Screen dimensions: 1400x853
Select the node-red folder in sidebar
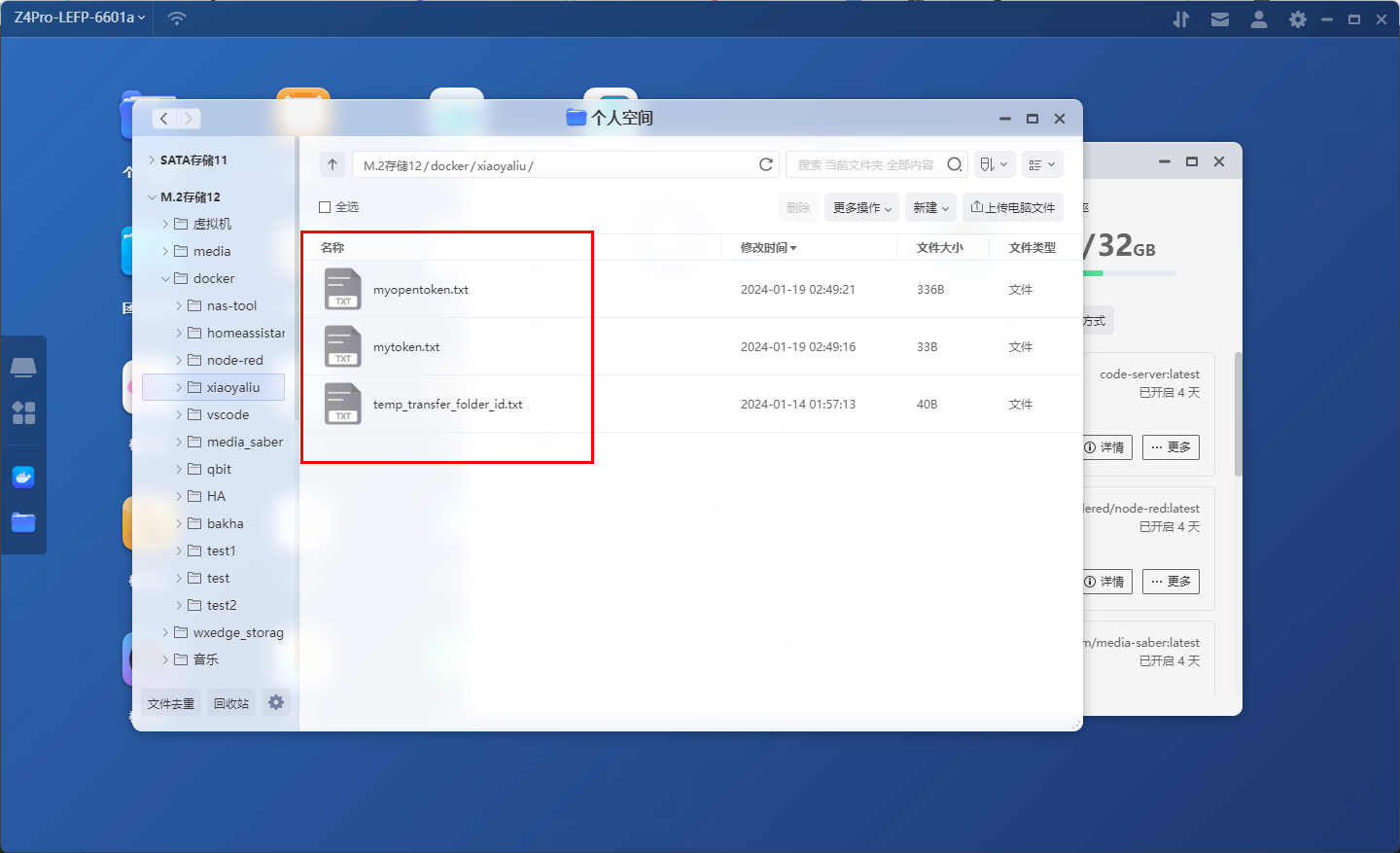coord(234,360)
